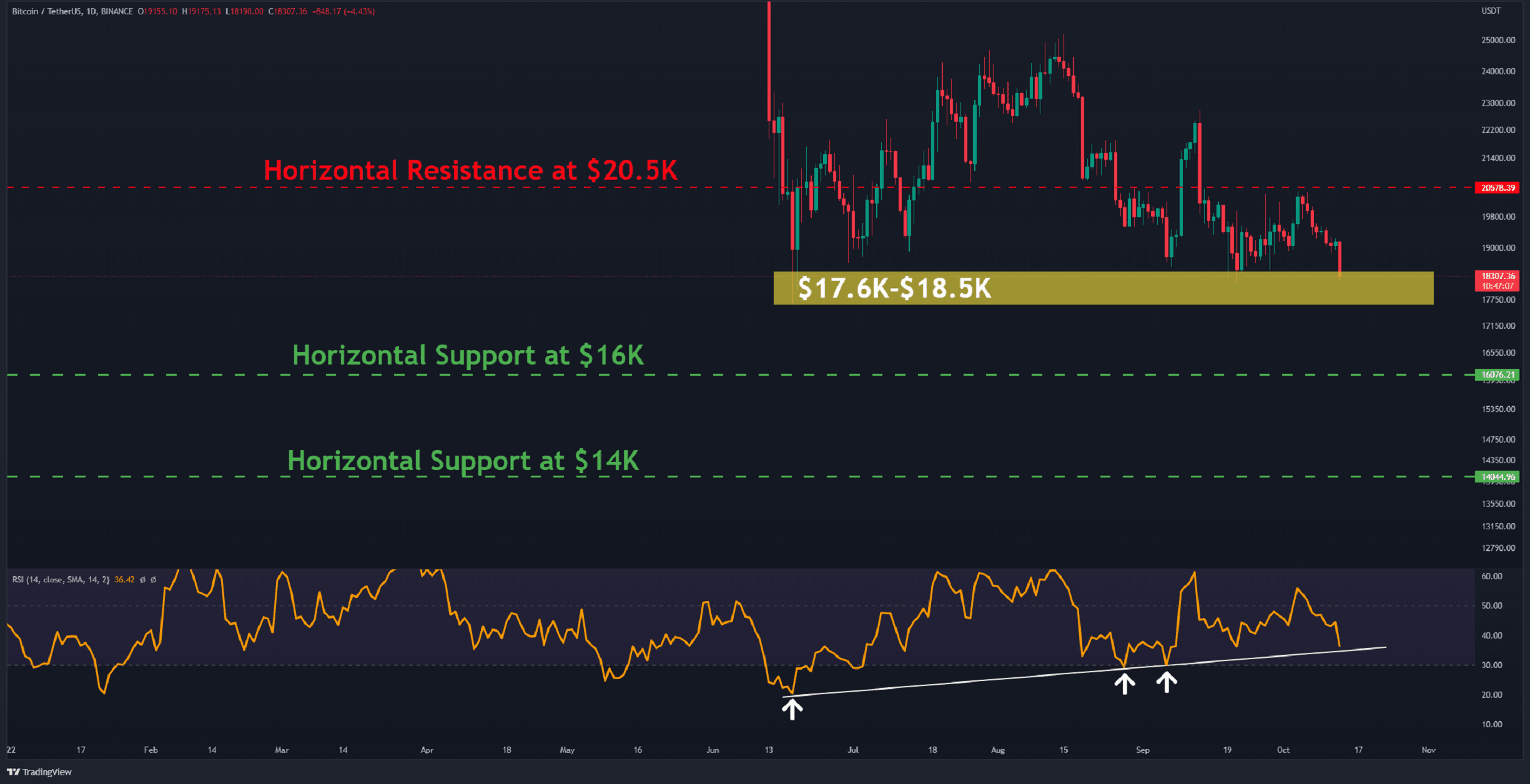
Task: Click the RSI axis value 10.00
Action: [1492, 724]
